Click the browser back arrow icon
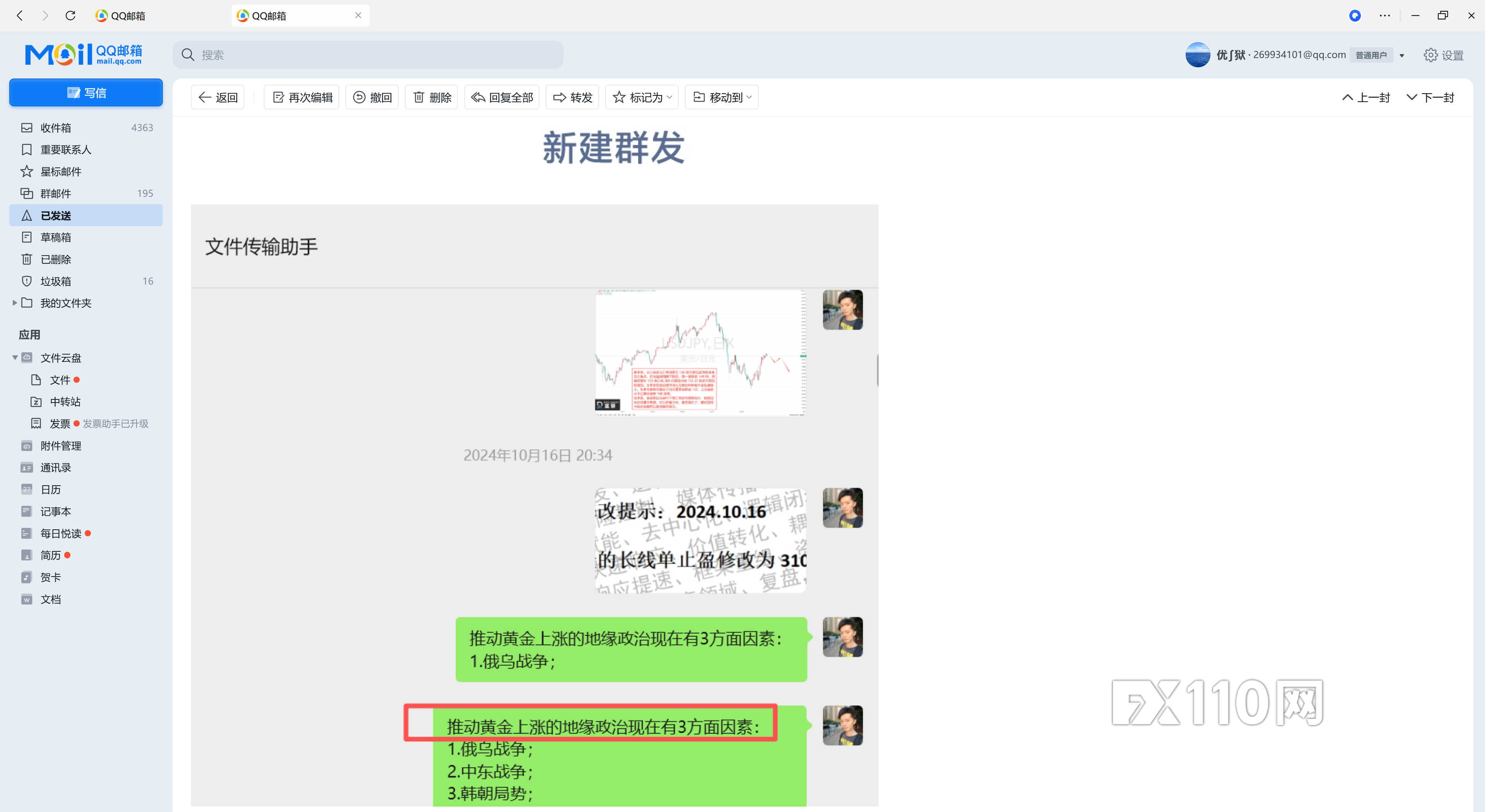This screenshot has width=1485, height=812. 20,15
